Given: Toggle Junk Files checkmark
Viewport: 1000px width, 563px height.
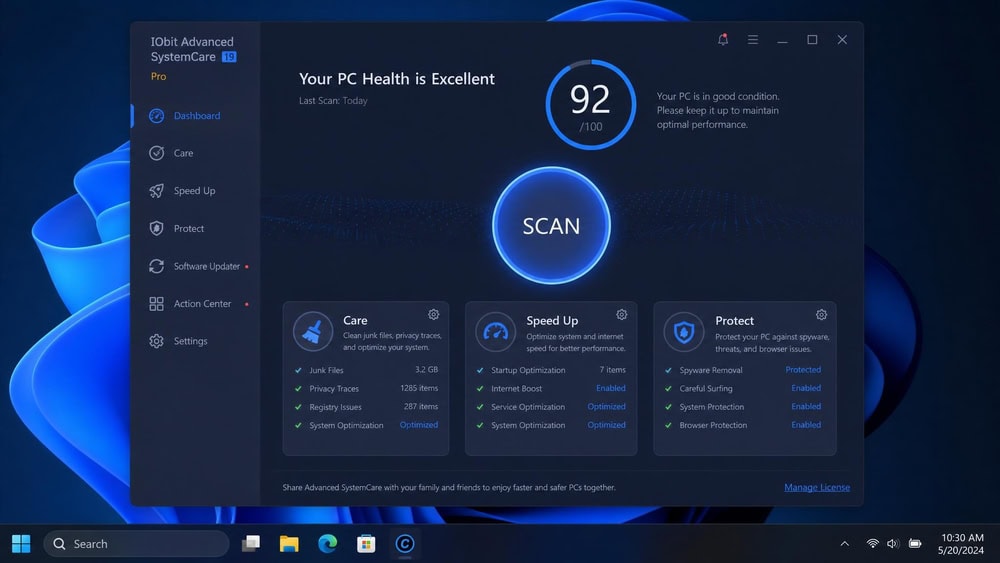Looking at the screenshot, I should pyautogui.click(x=298, y=370).
